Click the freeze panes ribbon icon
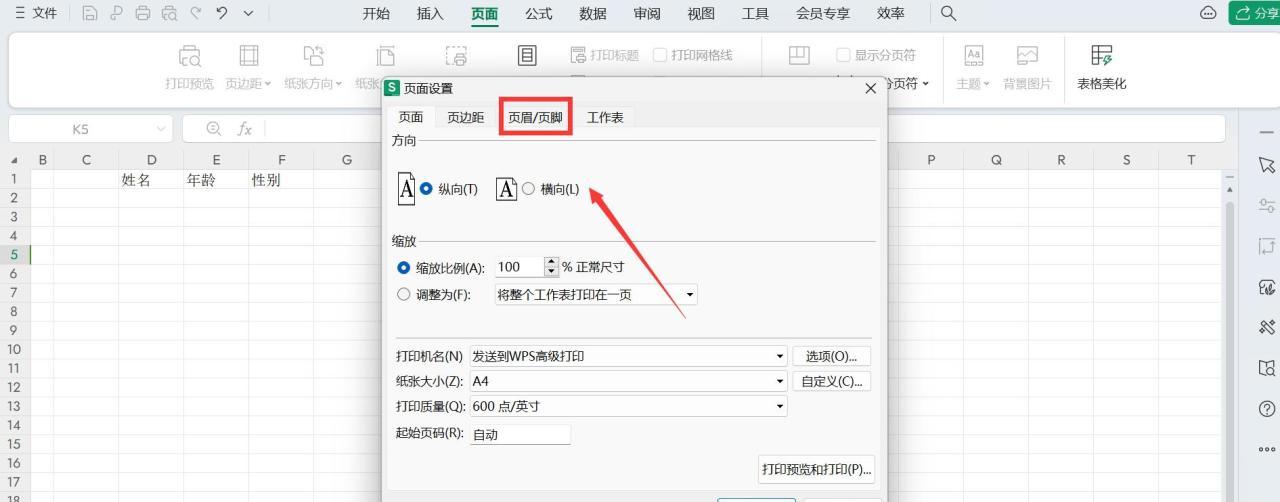Viewport: 1280px width, 502px height. pyautogui.click(x=799, y=56)
